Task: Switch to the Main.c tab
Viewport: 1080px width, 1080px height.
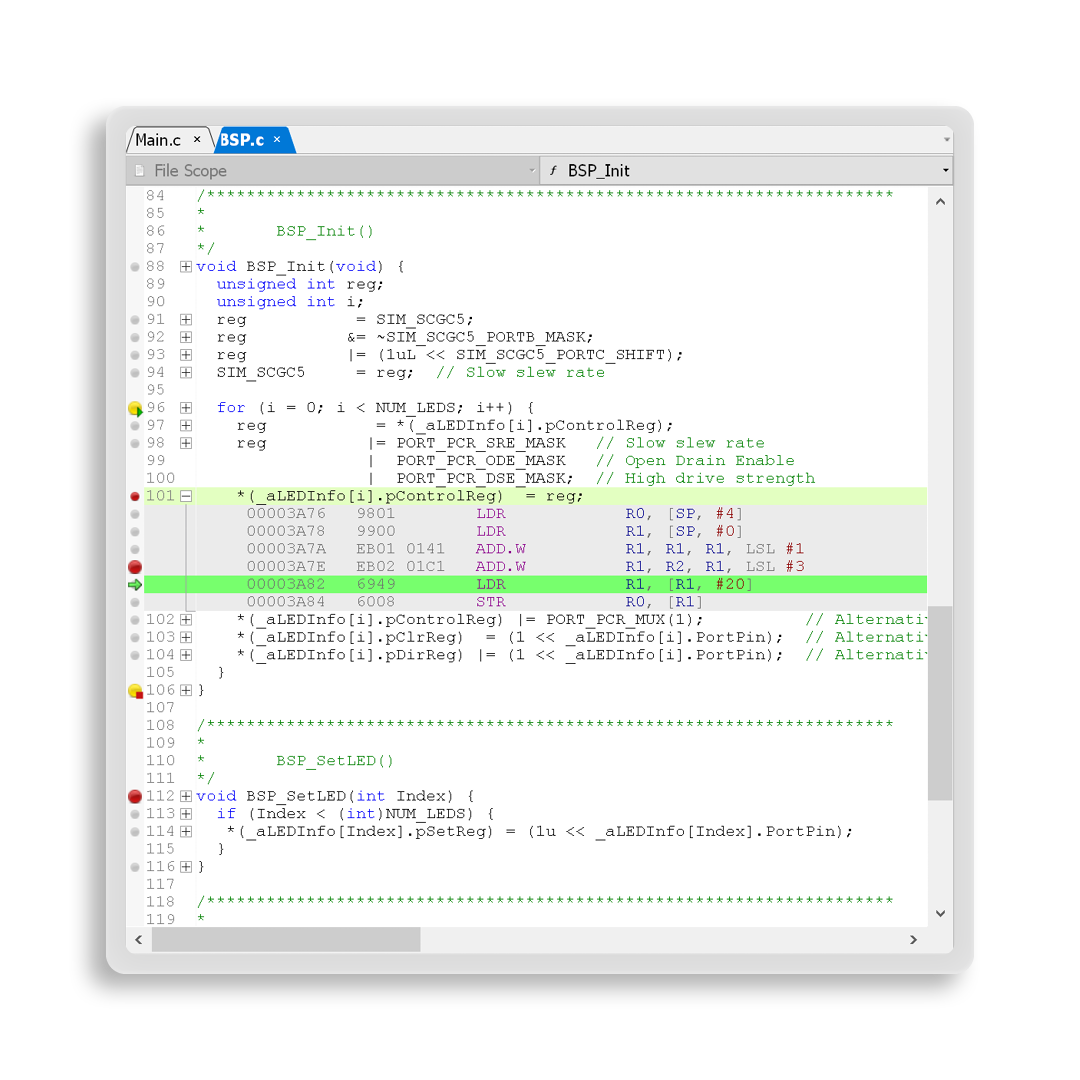Action: tap(159, 140)
